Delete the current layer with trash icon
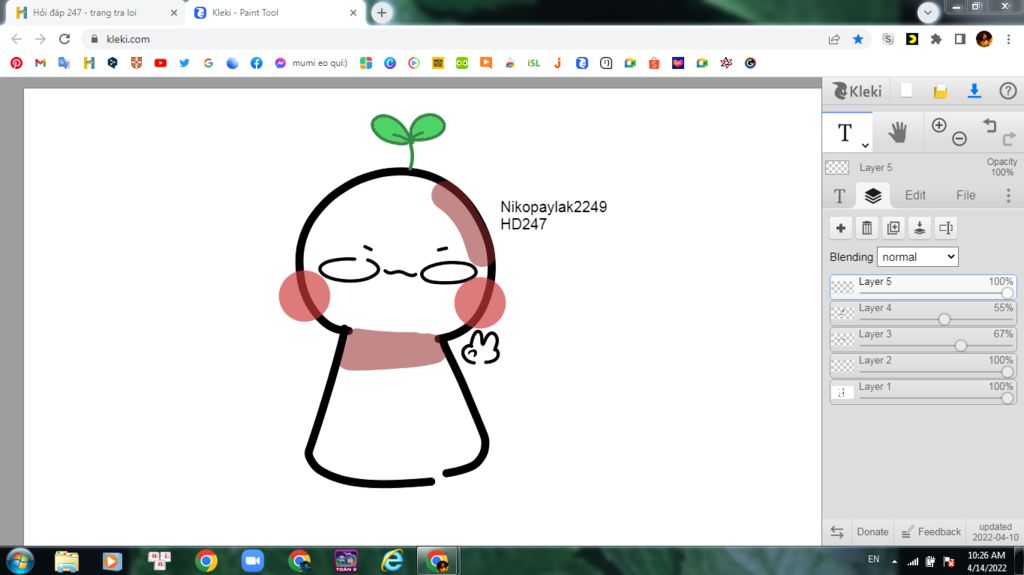 867,228
